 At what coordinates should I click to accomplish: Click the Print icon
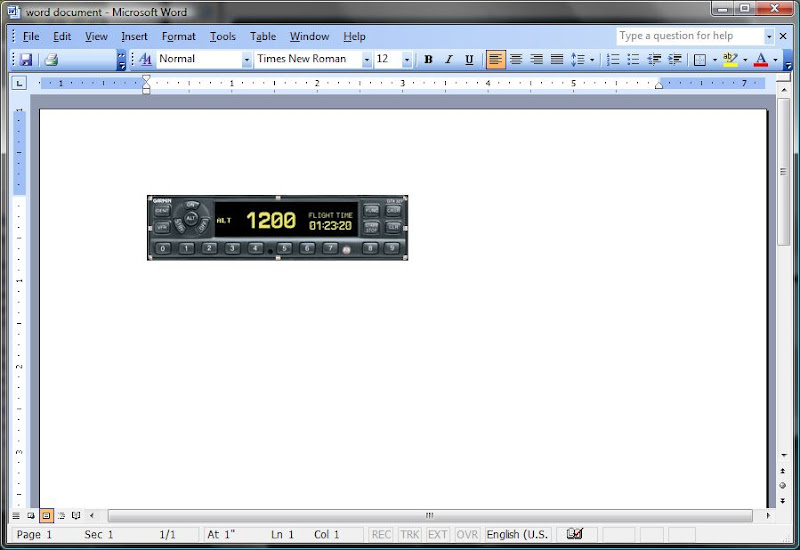click(x=51, y=60)
